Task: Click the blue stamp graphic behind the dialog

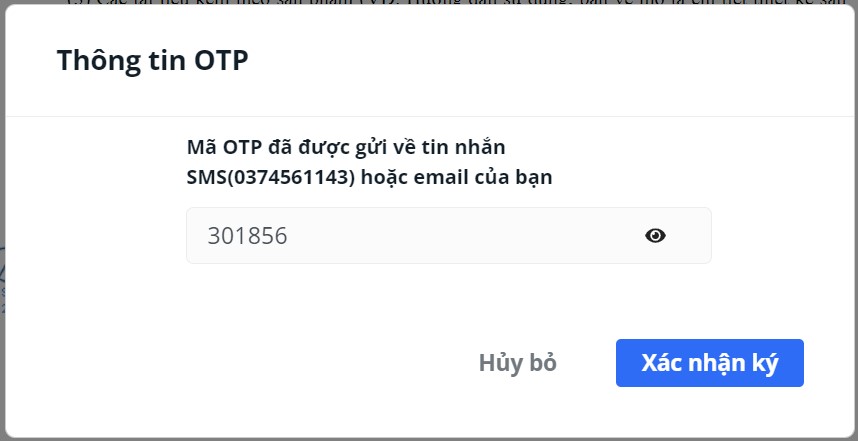Action: pos(2,279)
